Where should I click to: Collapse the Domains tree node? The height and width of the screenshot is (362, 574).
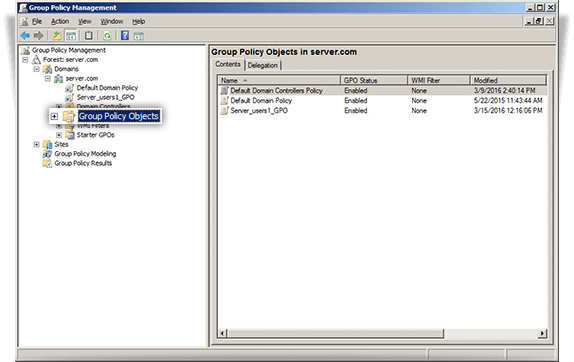pos(36,69)
